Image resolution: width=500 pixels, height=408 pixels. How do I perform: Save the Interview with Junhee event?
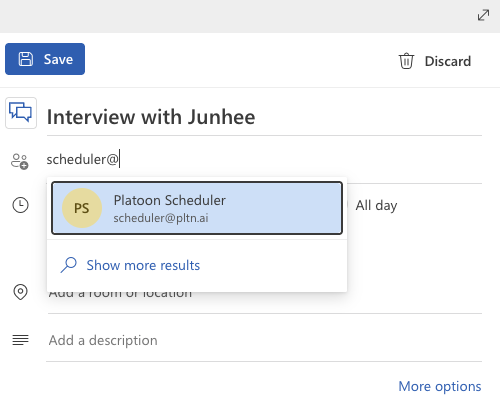[45, 59]
